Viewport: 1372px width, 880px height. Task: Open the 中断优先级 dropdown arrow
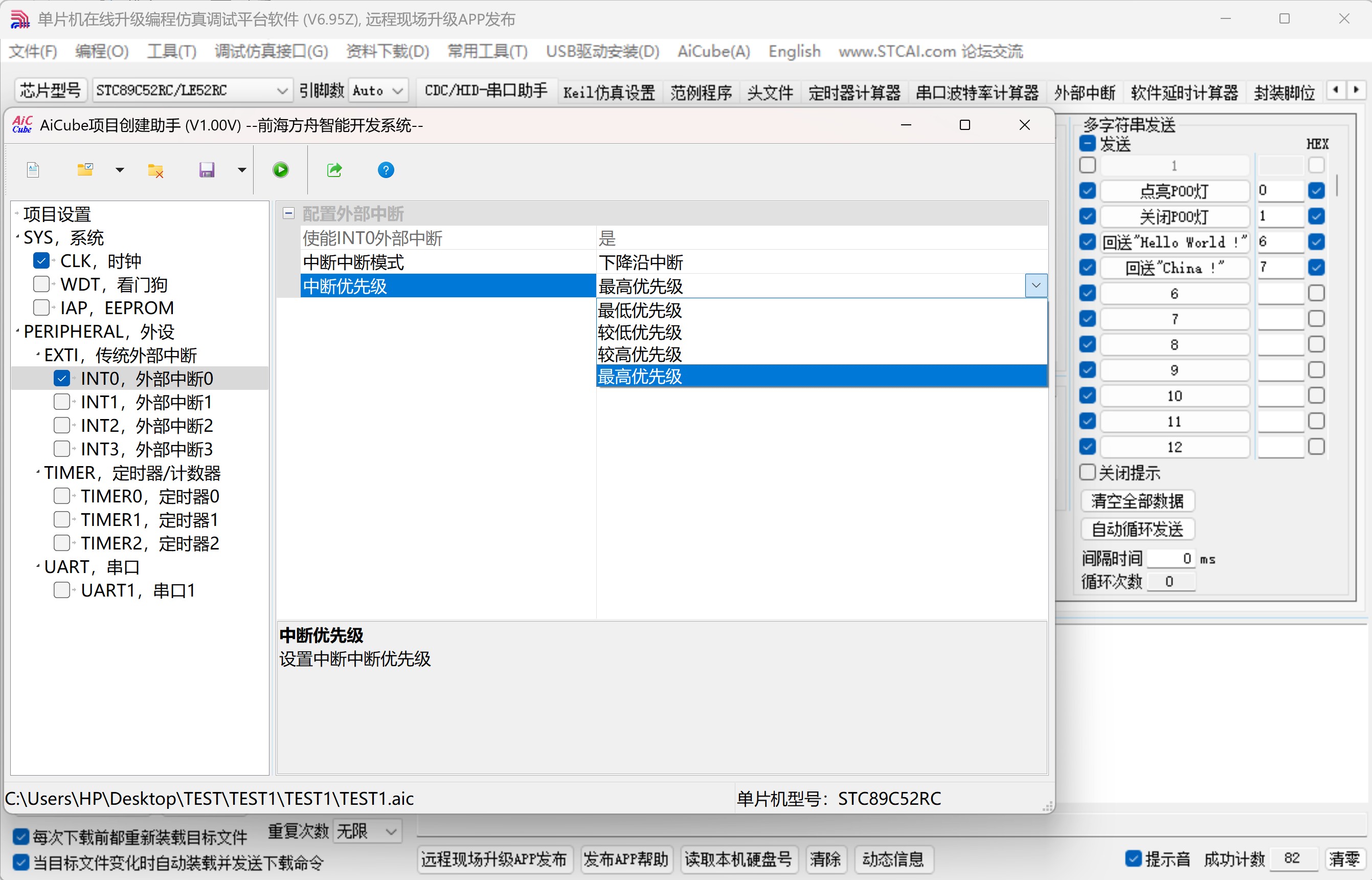point(1036,285)
